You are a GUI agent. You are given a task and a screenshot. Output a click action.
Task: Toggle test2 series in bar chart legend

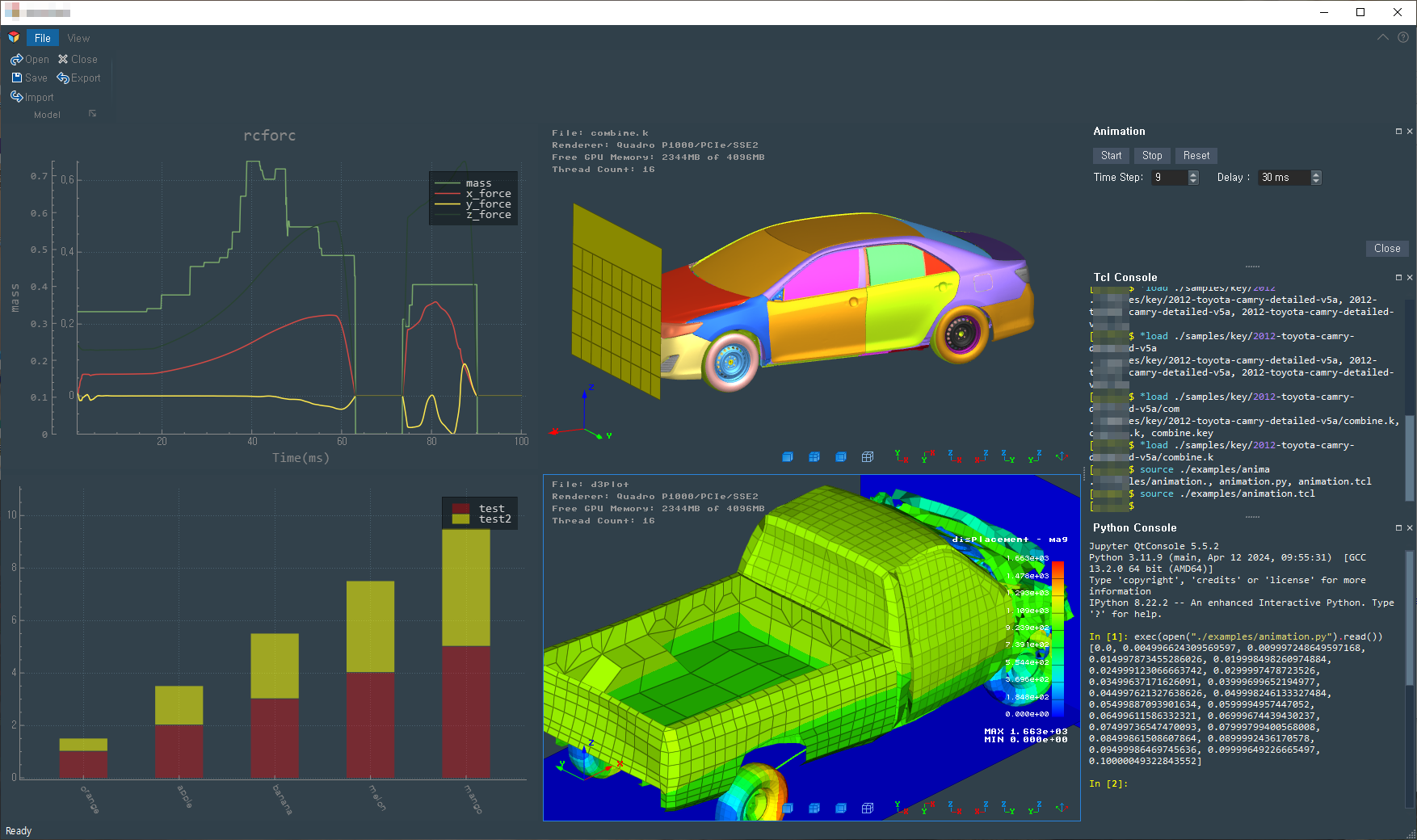481,519
